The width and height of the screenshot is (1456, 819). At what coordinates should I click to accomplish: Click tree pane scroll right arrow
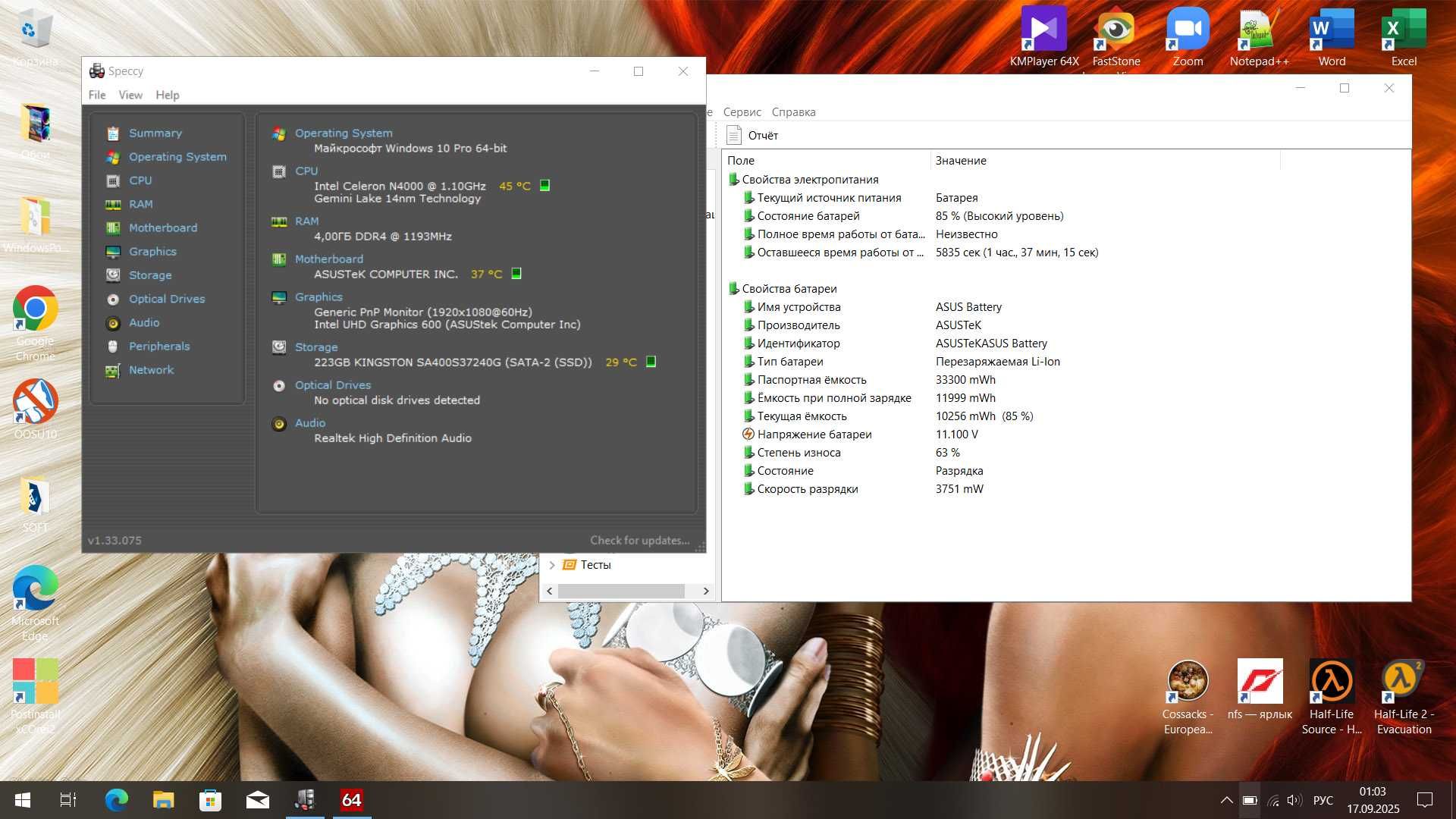click(x=706, y=591)
